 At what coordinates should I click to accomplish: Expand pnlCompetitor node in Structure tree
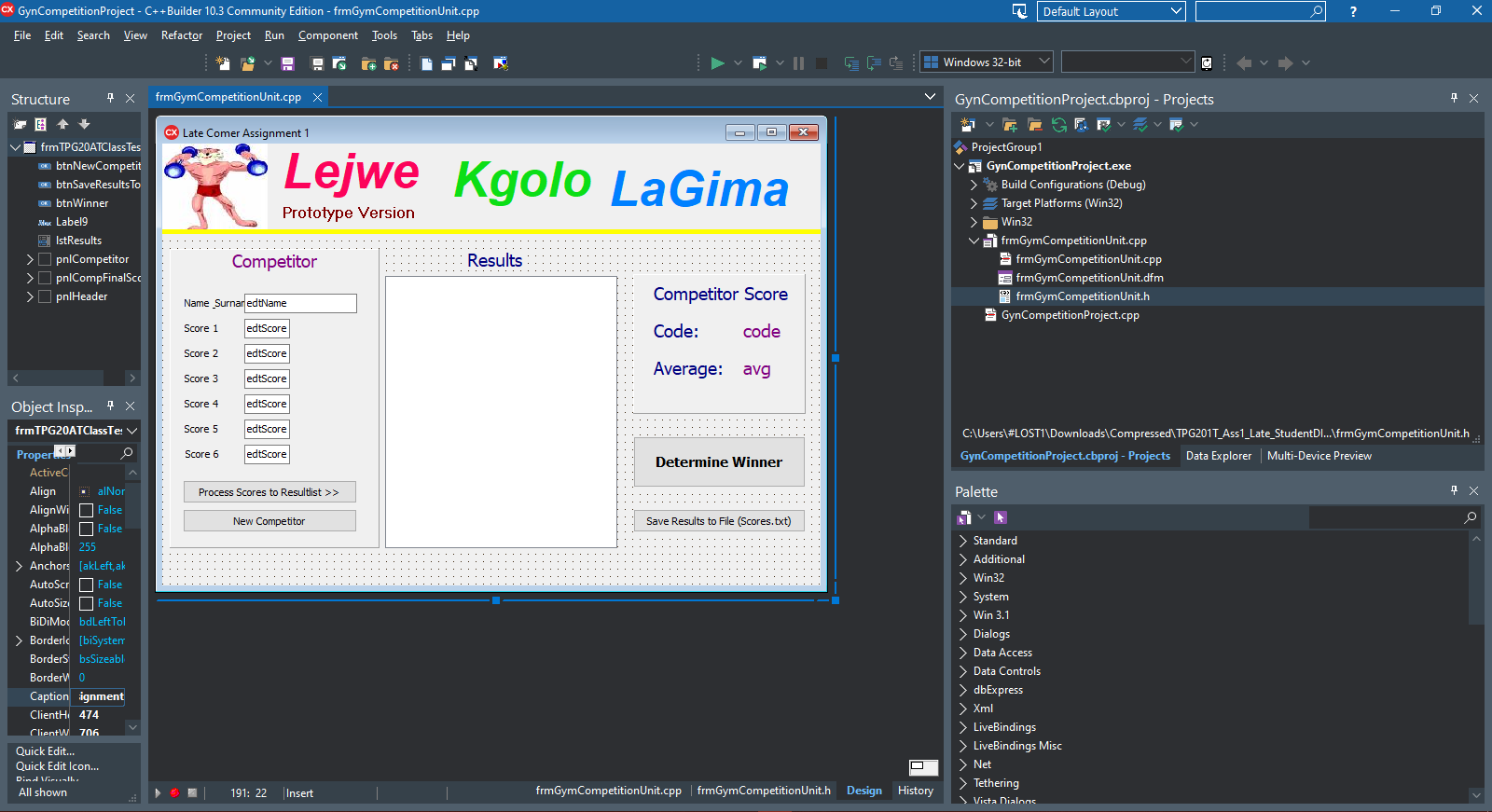tap(30, 259)
